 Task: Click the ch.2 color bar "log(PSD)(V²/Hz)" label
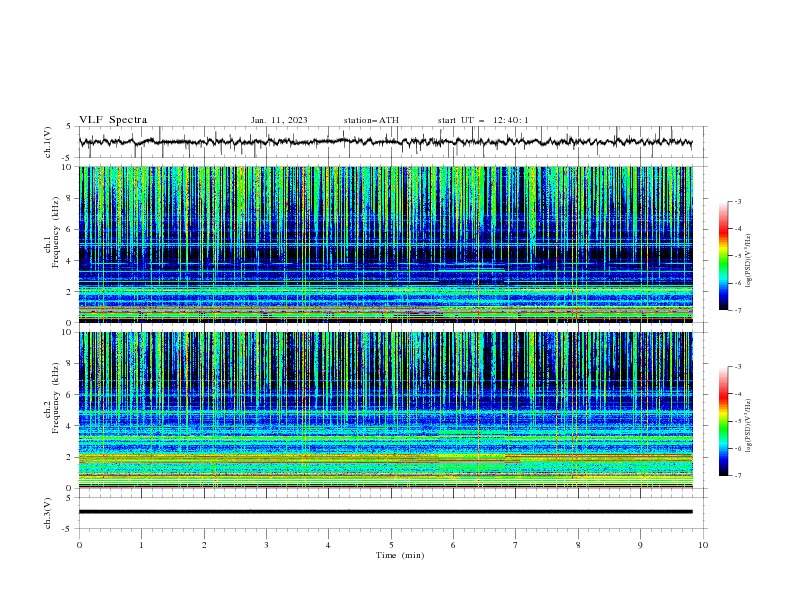[x=748, y=426]
